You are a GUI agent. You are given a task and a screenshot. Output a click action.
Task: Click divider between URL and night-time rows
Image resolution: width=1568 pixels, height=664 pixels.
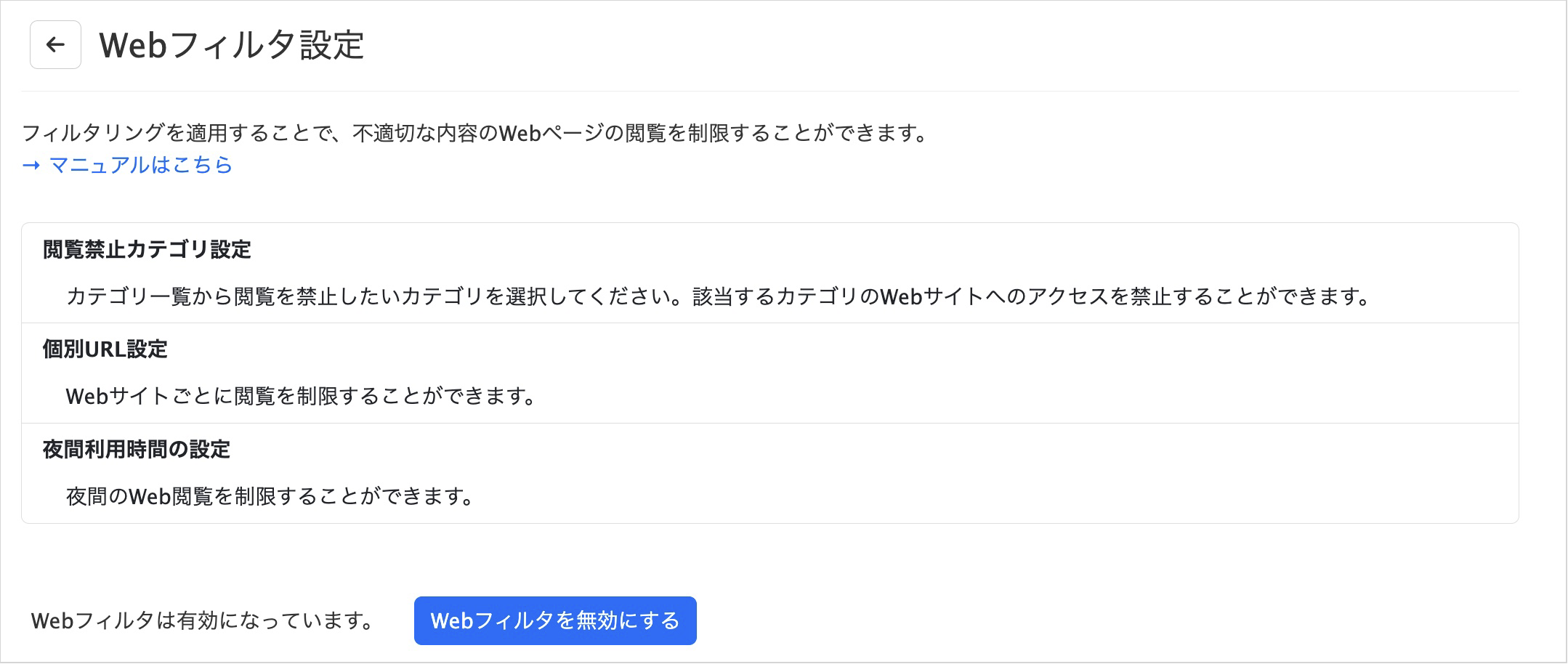tap(770, 423)
